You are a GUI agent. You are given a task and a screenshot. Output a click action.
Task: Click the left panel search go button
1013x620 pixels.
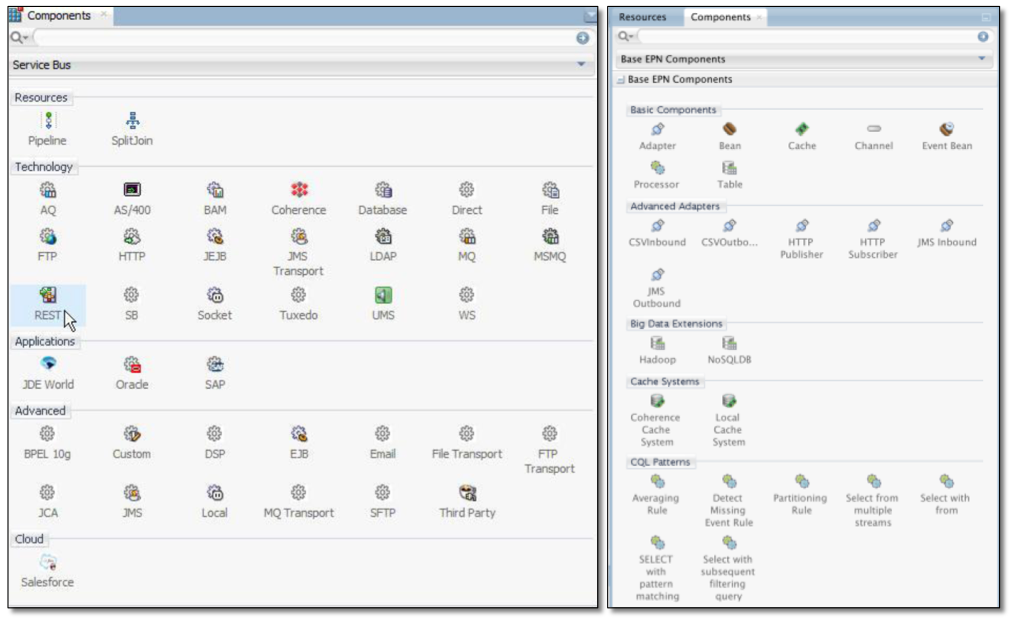(x=583, y=38)
